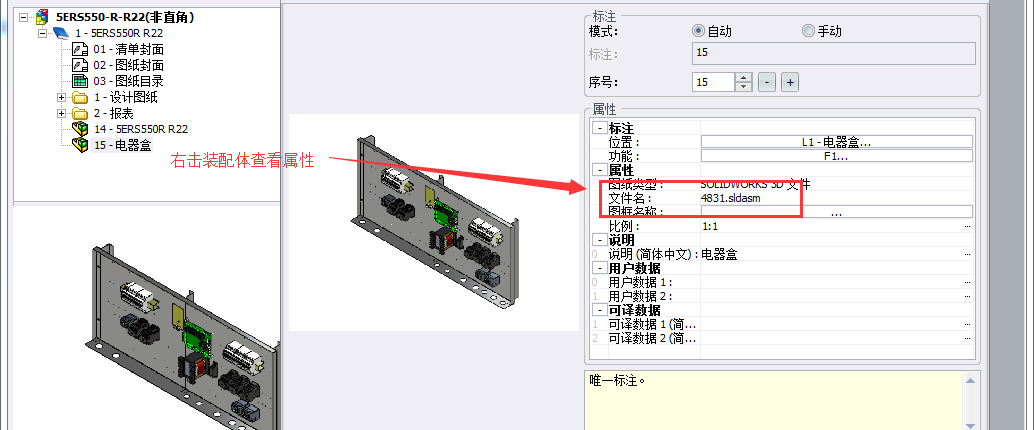Collapse the 5ERS550-R-R22 root tree node
The height and width of the screenshot is (430, 1034).
point(24,18)
